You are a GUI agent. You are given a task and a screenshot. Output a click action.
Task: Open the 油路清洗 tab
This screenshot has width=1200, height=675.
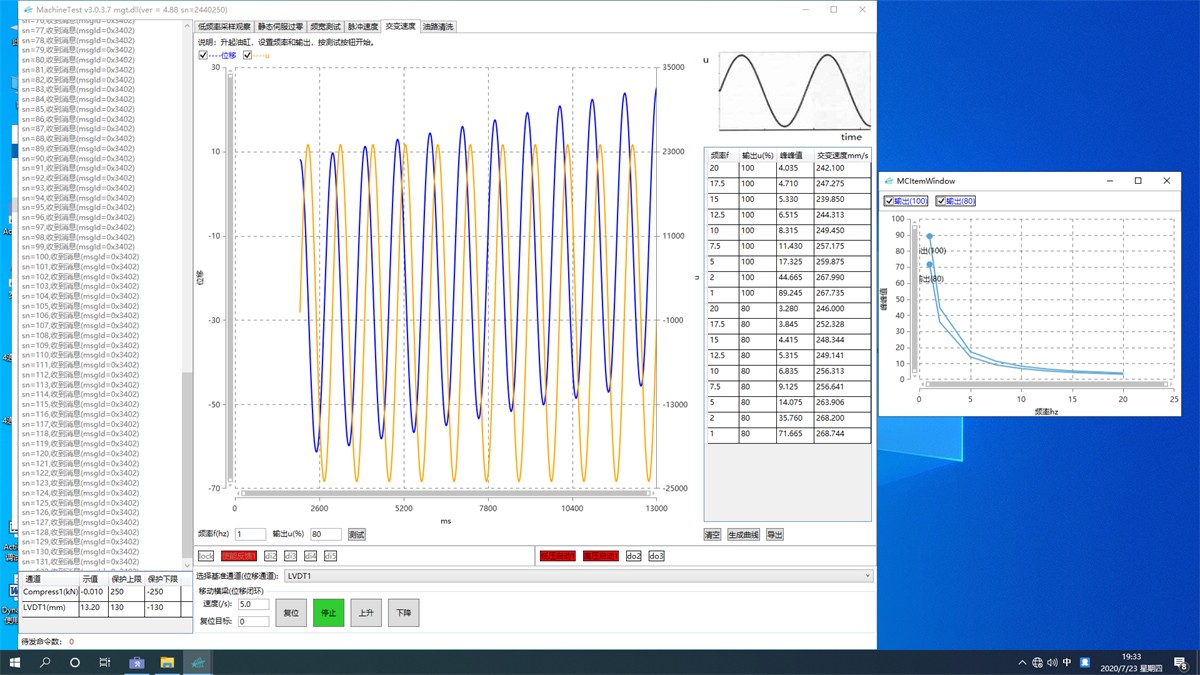[435, 26]
